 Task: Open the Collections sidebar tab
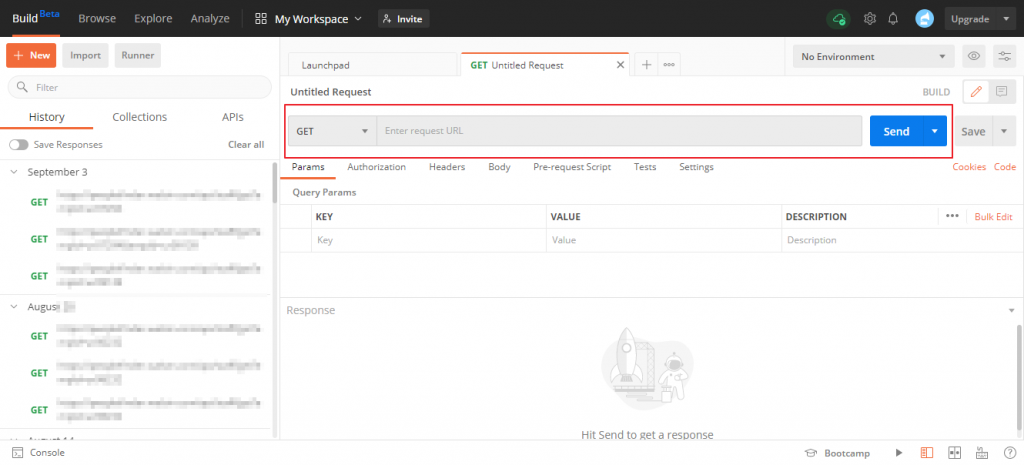click(140, 117)
